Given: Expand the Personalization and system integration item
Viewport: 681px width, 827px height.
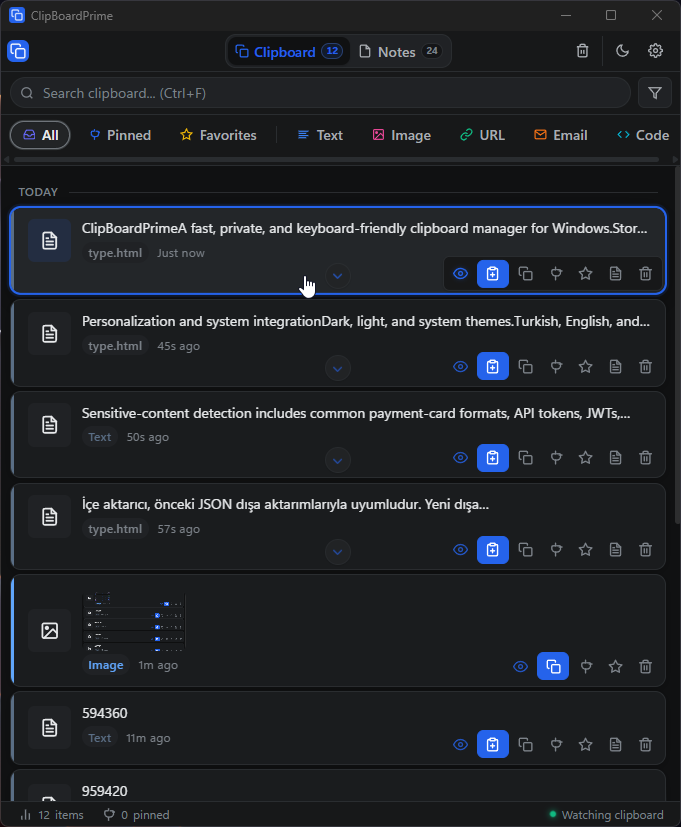Looking at the screenshot, I should pos(338,368).
